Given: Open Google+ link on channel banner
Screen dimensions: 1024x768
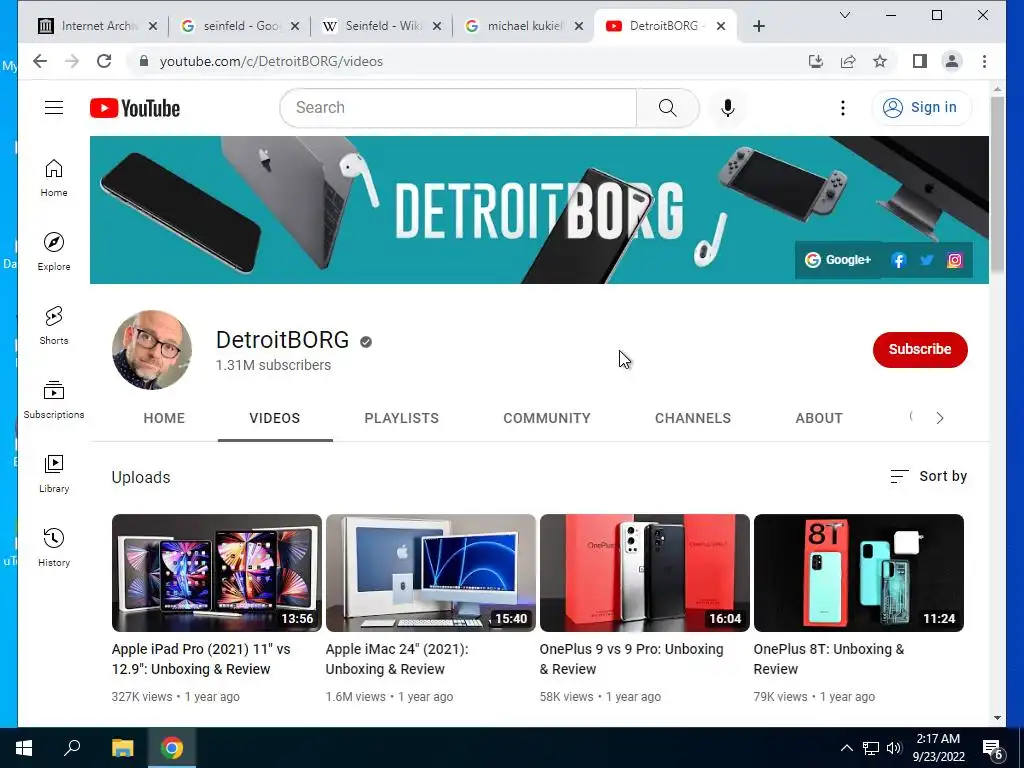Looking at the screenshot, I should pyautogui.click(x=838, y=260).
